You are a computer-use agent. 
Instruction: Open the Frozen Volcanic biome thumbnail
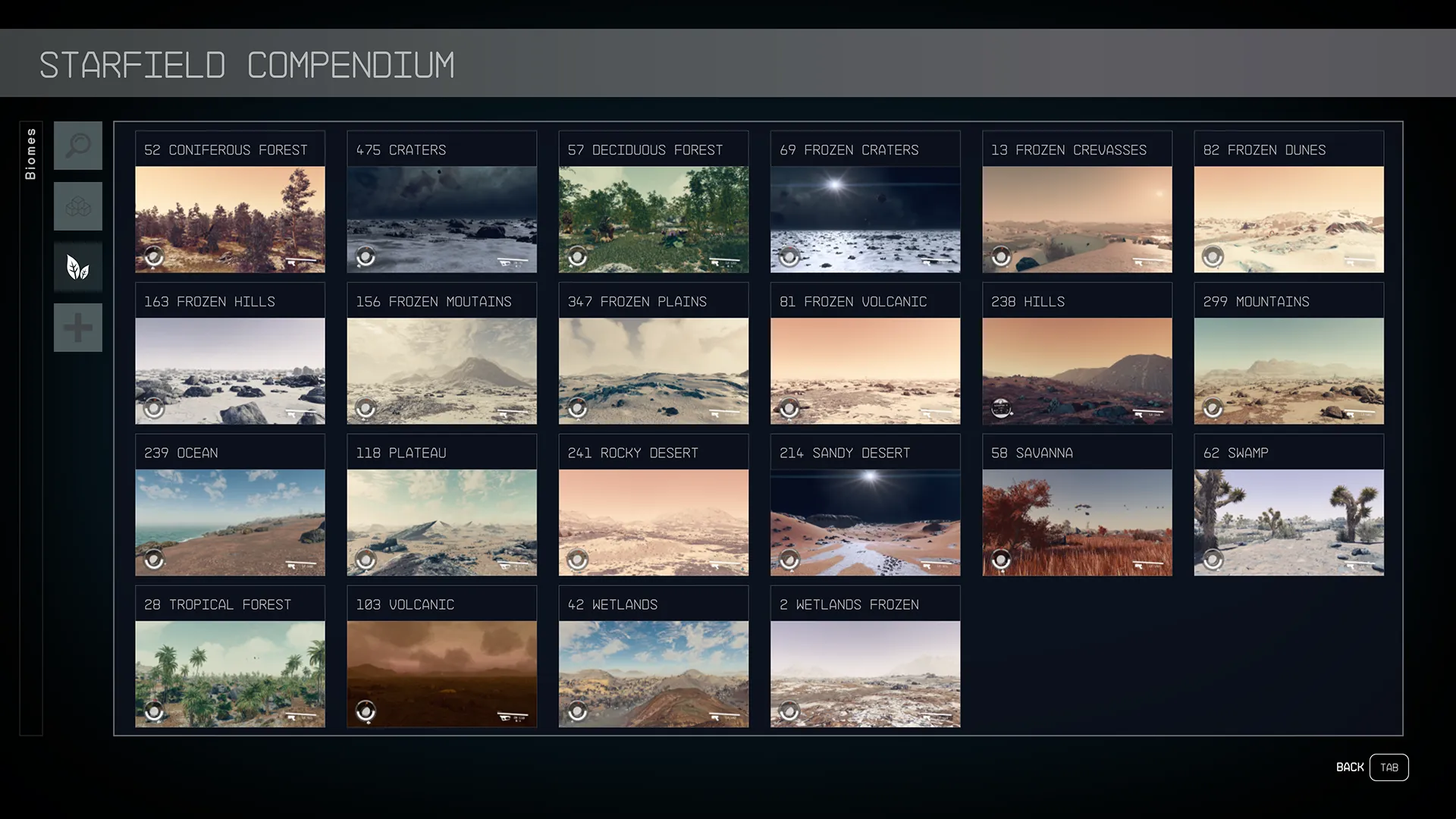tap(865, 371)
